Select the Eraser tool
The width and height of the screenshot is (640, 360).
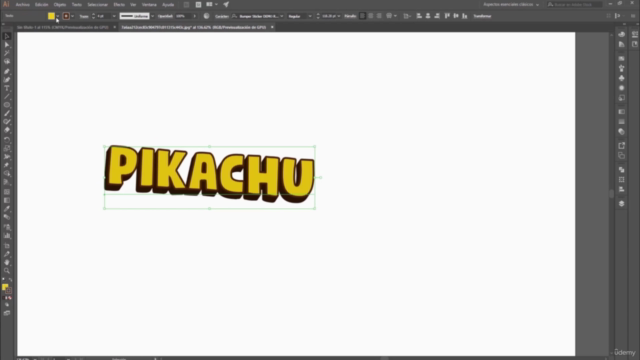pos(7,130)
